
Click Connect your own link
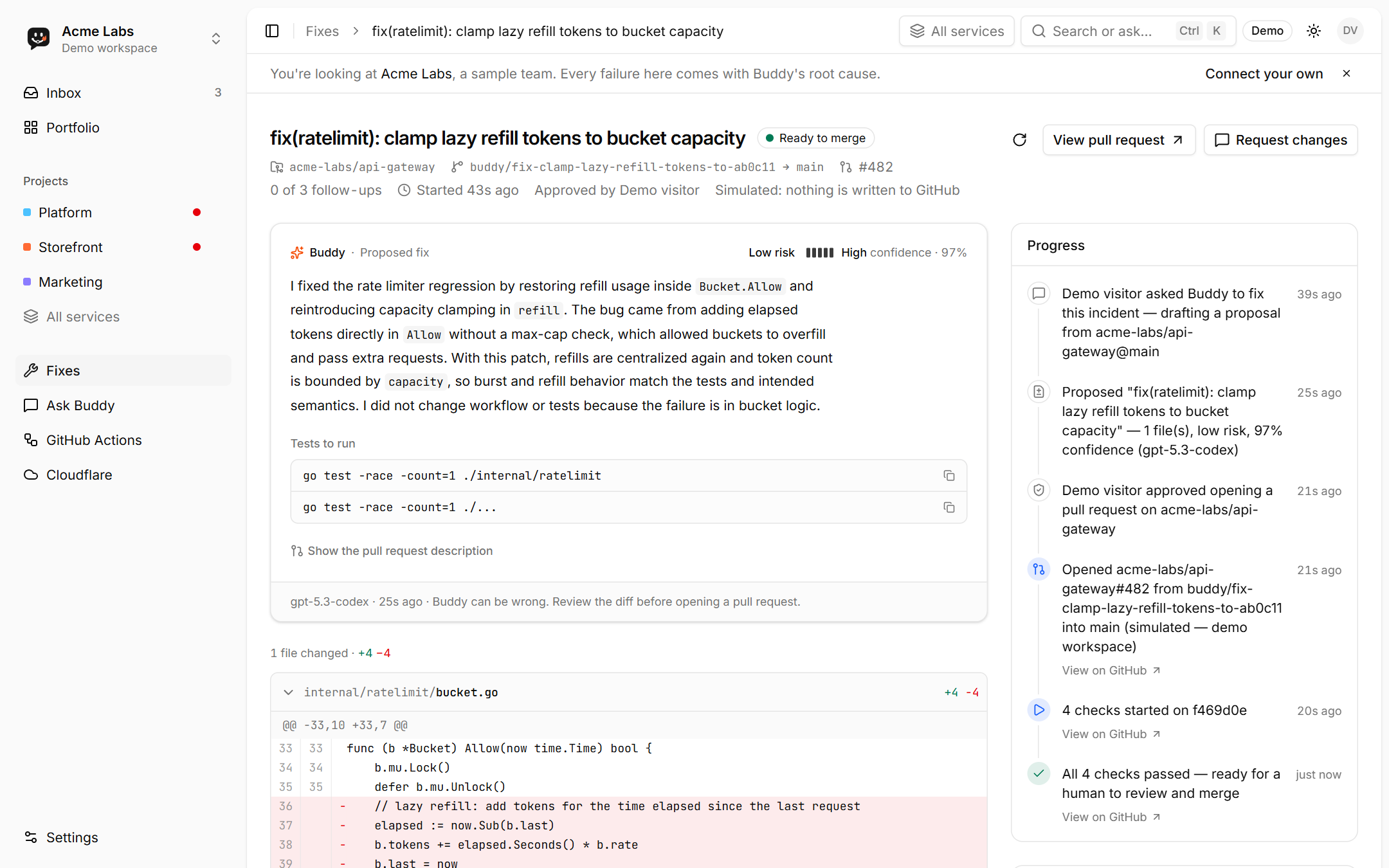[x=1264, y=73]
